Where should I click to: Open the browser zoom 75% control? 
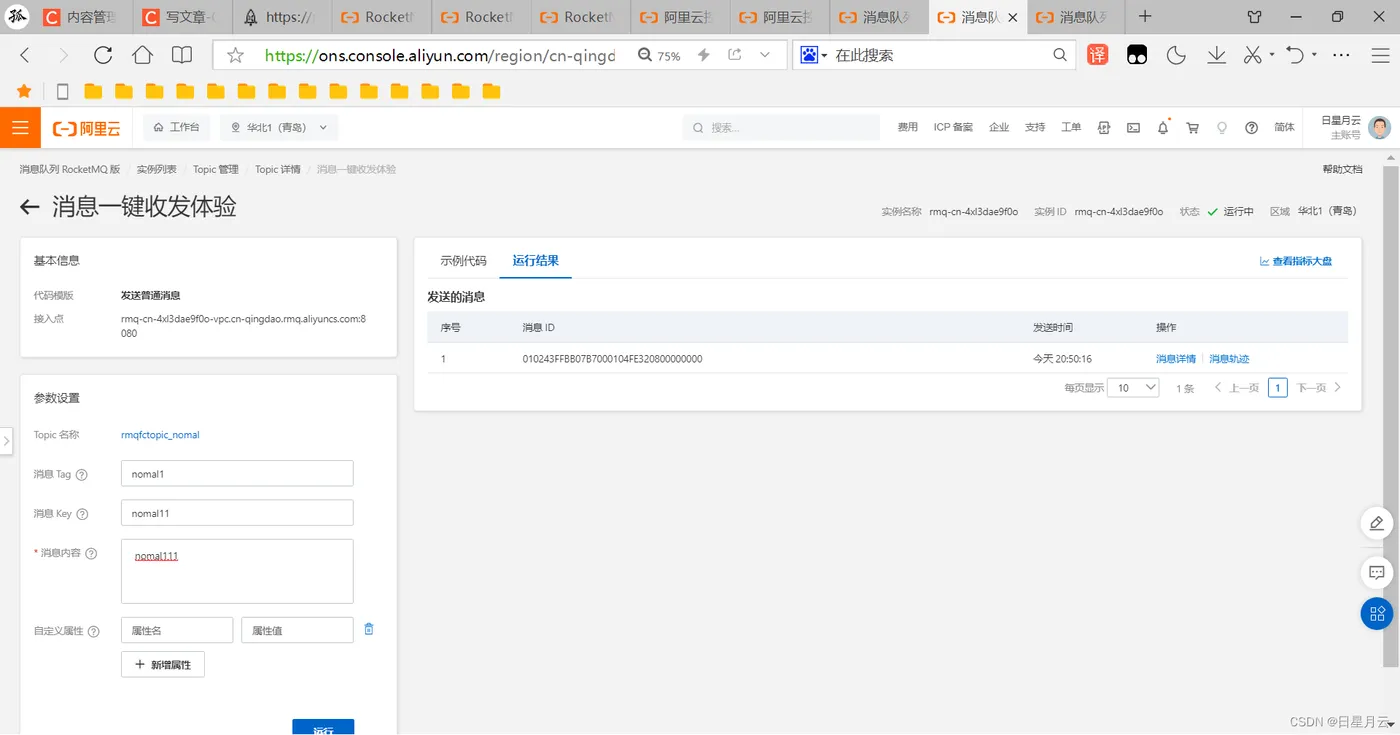[x=659, y=56]
